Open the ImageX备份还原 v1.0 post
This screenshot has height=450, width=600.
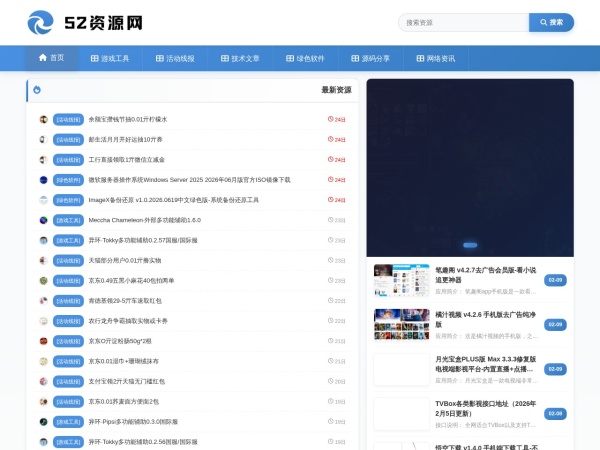point(174,200)
